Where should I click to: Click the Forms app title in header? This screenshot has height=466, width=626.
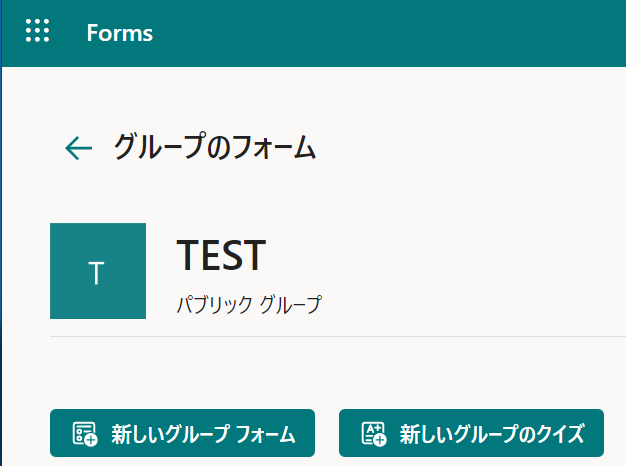(119, 33)
